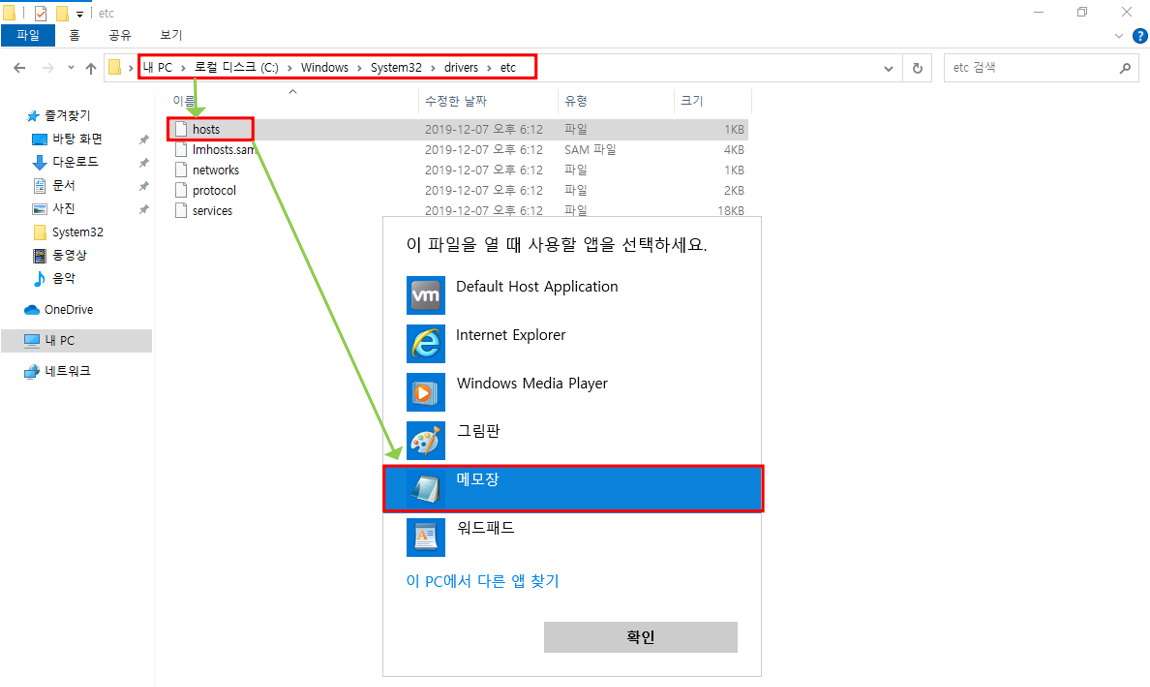Unpin 다운로드 pin icon
1150x687 pixels.
144,163
